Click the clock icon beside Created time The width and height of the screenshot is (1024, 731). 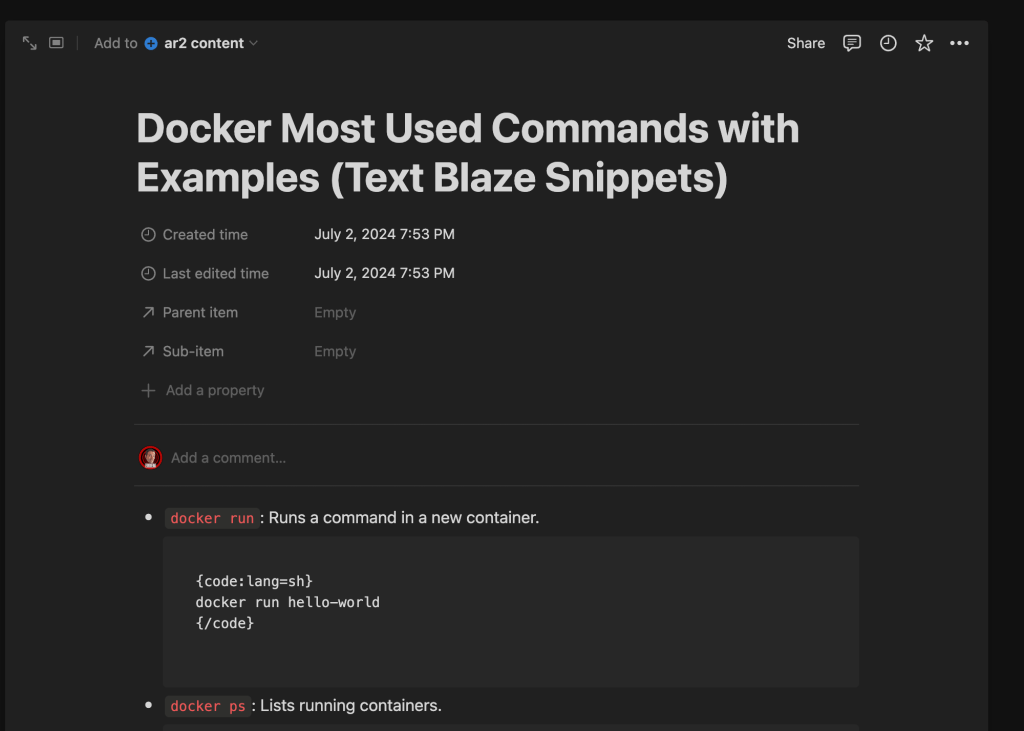[148, 235]
